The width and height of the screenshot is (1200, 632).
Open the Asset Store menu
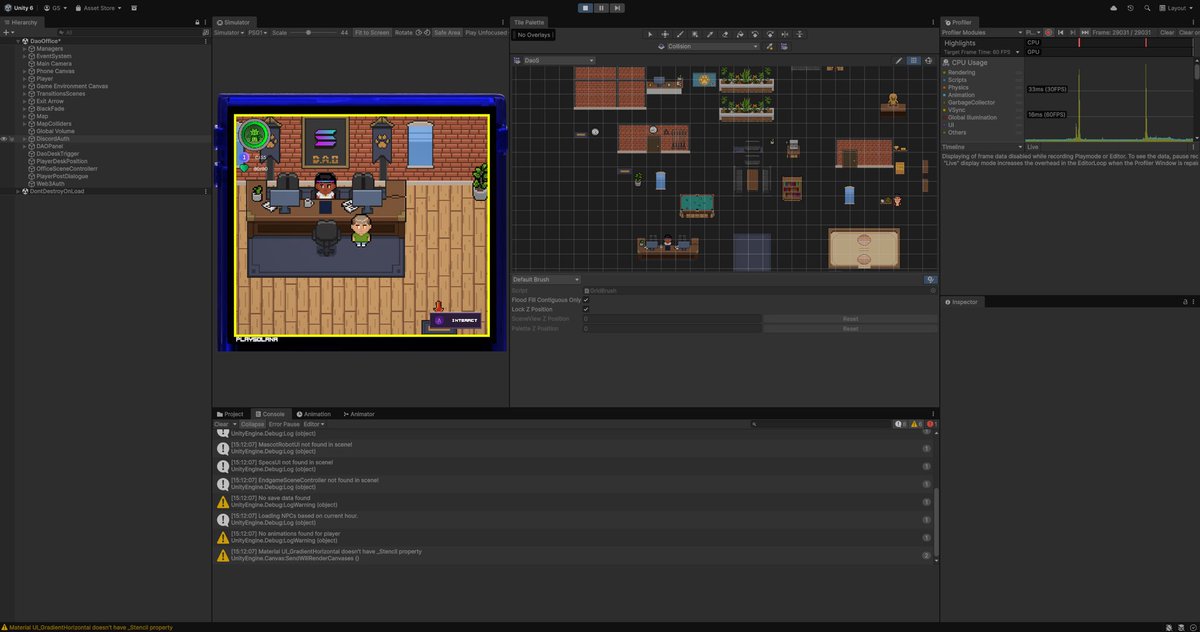98,7
